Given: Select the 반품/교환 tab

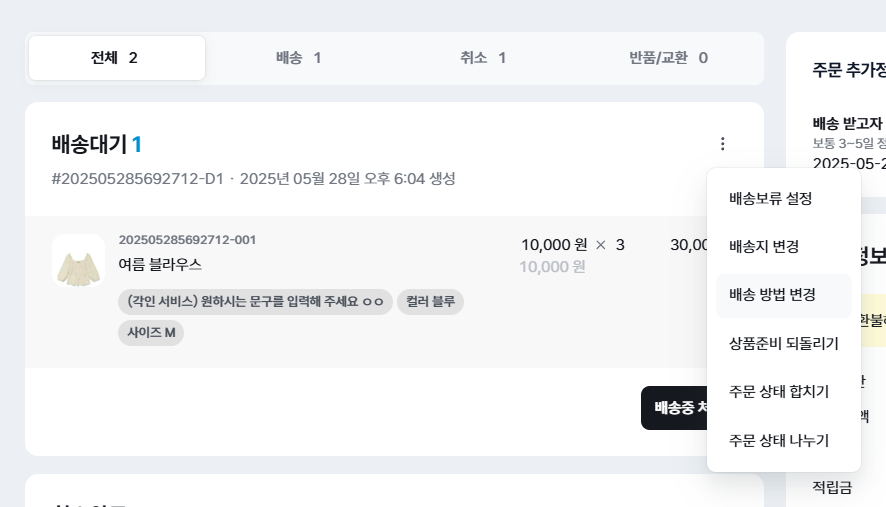Looking at the screenshot, I should (668, 58).
